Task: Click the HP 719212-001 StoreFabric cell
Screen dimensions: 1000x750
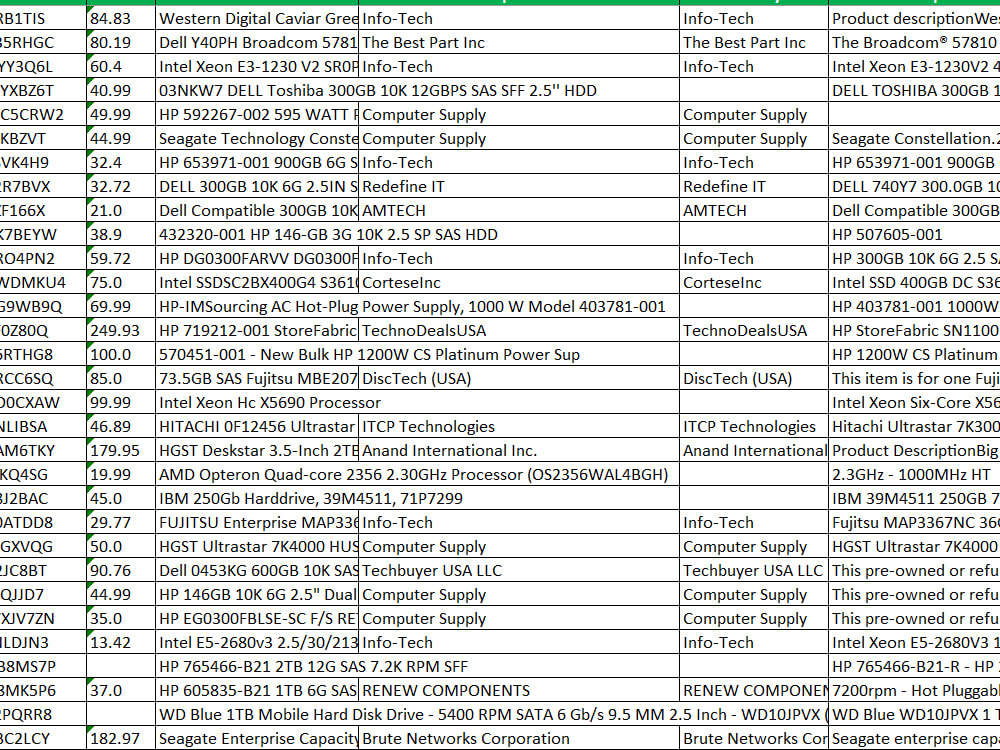Action: coord(257,330)
